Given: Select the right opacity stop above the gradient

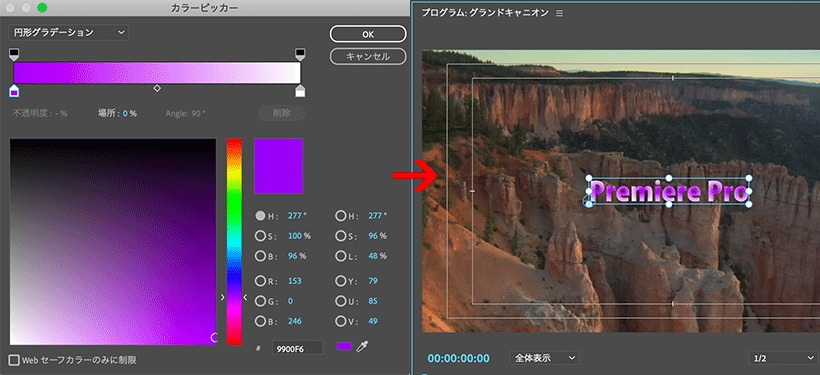Looking at the screenshot, I should (x=300, y=54).
